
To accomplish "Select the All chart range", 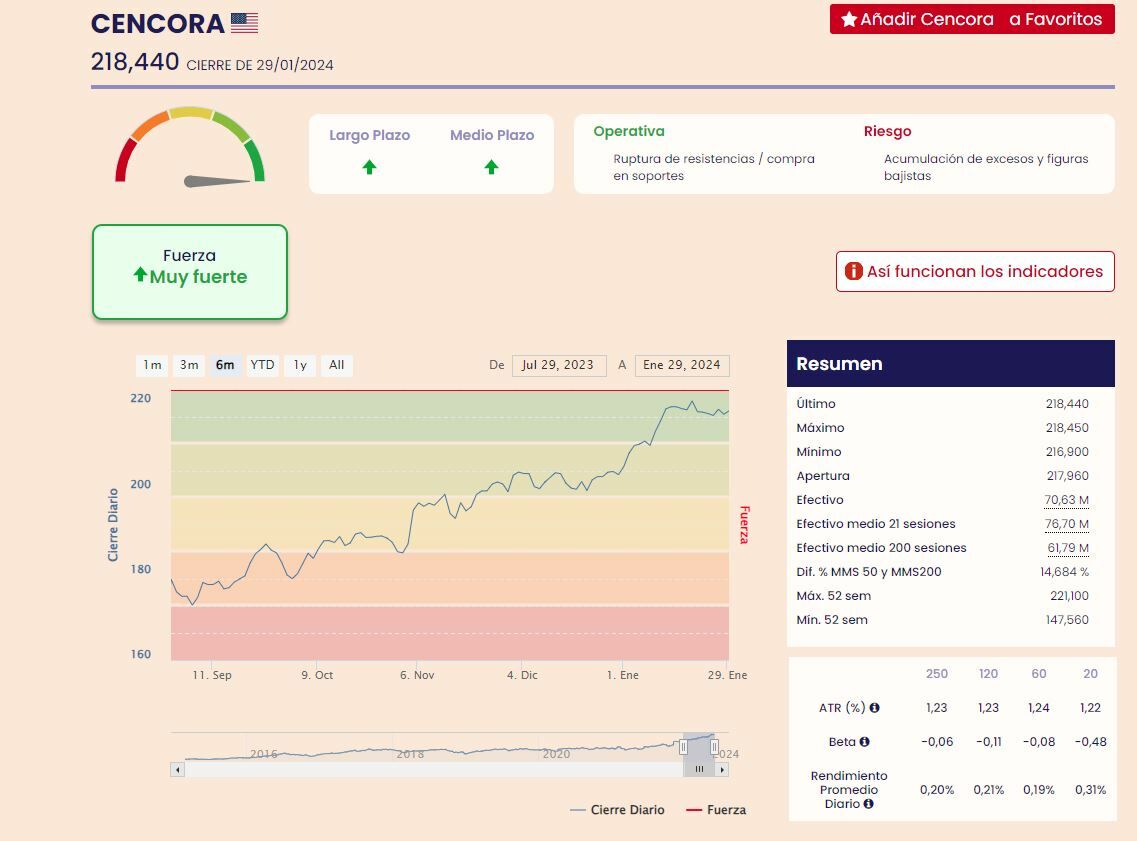I will (336, 365).
